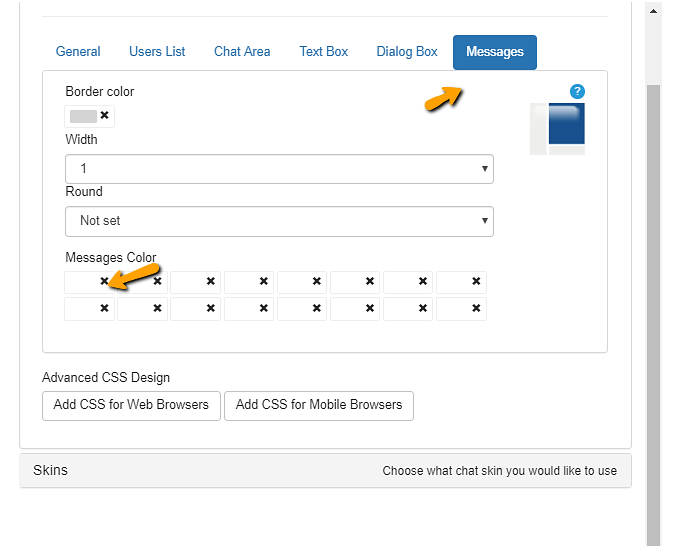Go to the Chat Area tab
The image size is (682, 546).
(x=242, y=52)
